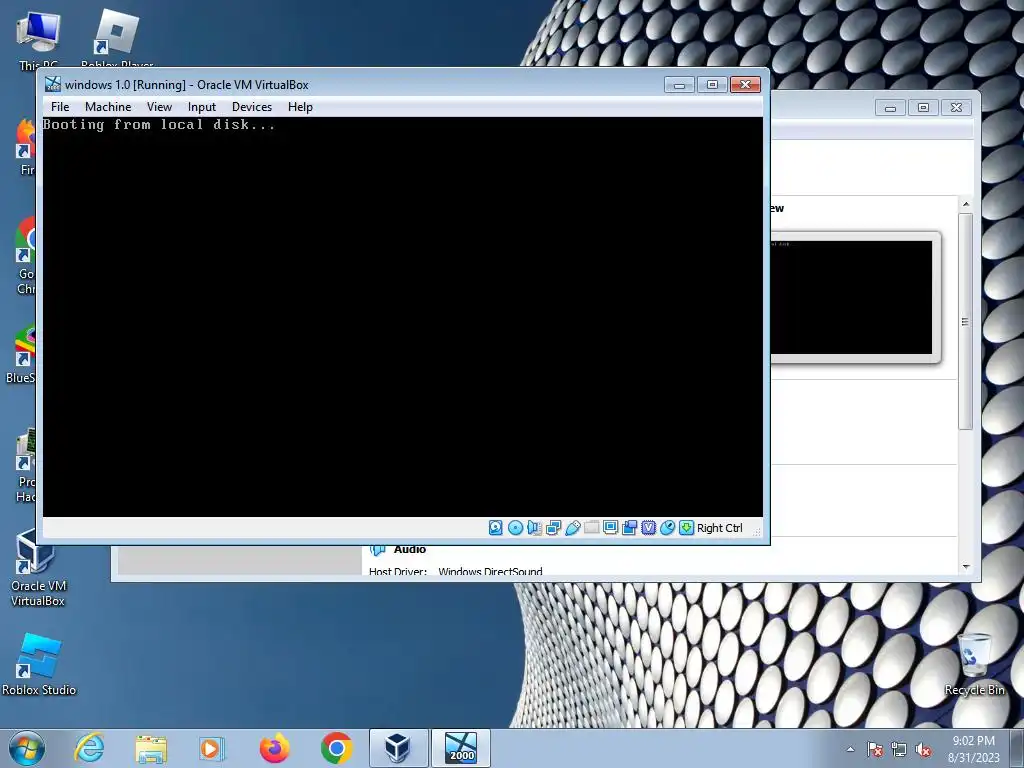The width and height of the screenshot is (1024, 768).
Task: Launch Firefox from the taskbar
Action: click(x=274, y=748)
